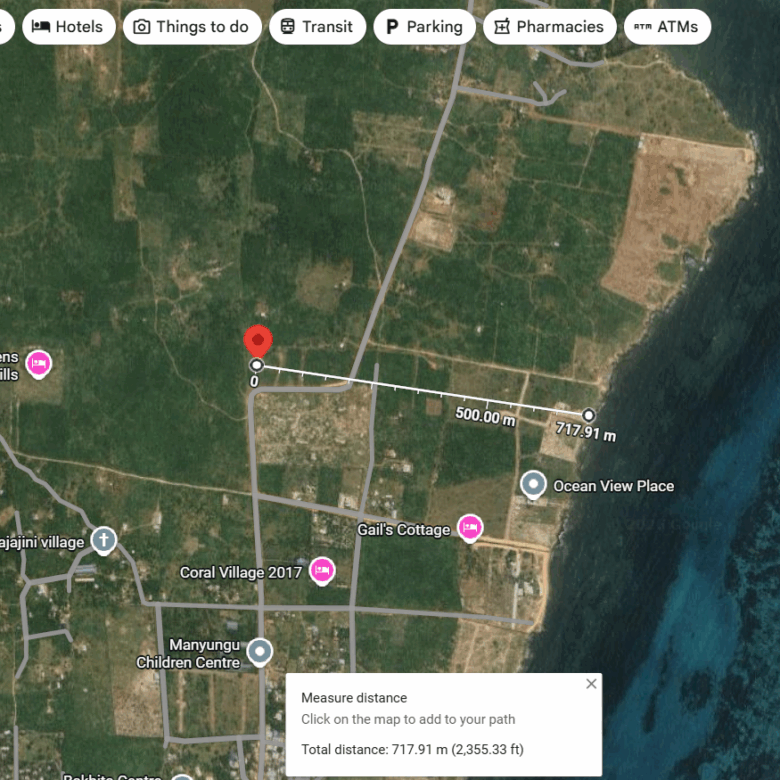Select the measurement start point labeled 0

[257, 366]
